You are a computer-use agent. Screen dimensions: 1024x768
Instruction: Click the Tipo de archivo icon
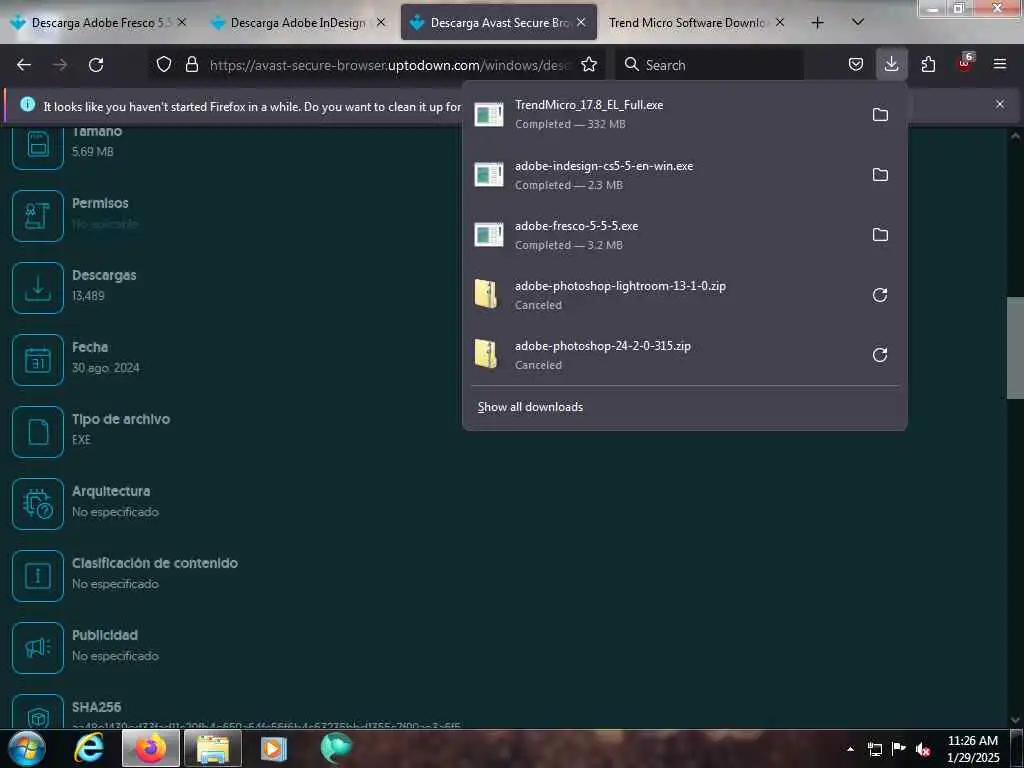click(x=38, y=432)
